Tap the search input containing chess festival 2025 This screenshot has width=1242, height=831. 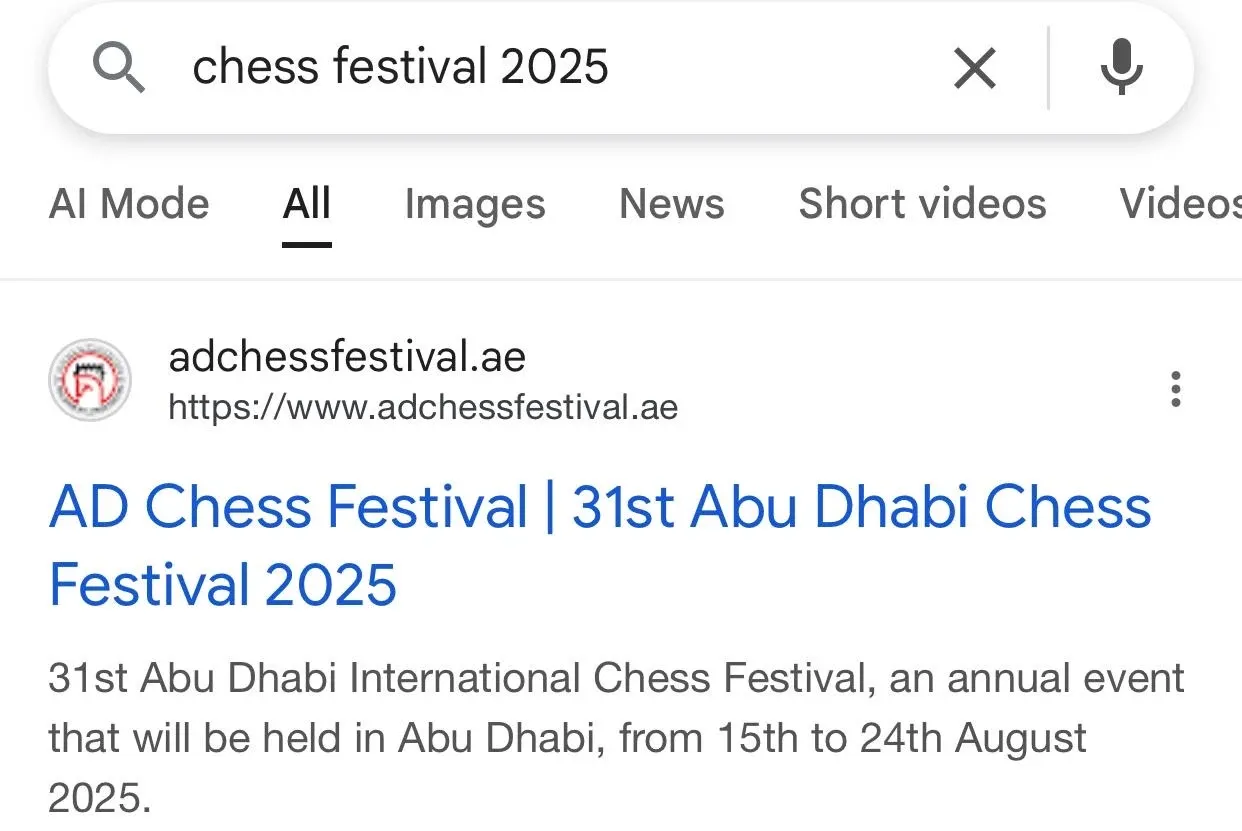click(402, 67)
